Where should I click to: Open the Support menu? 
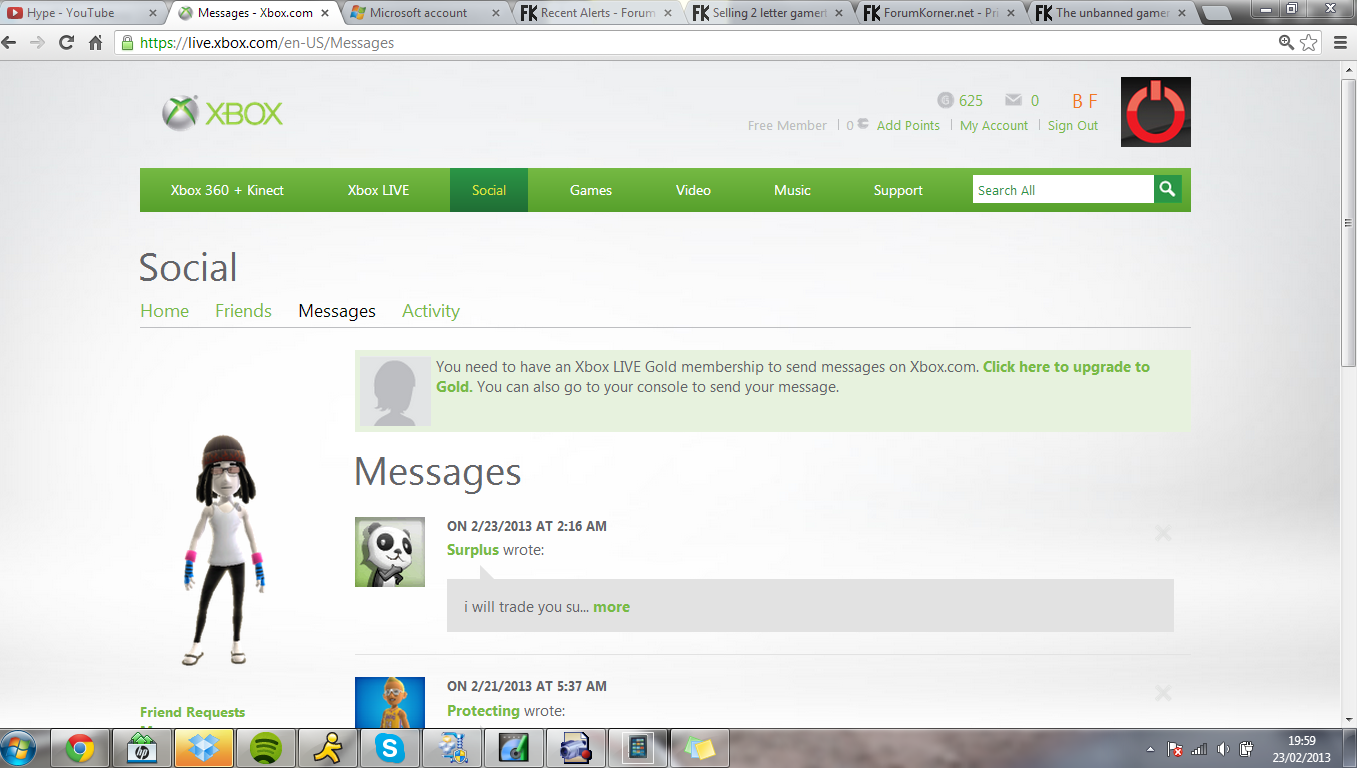coord(898,190)
